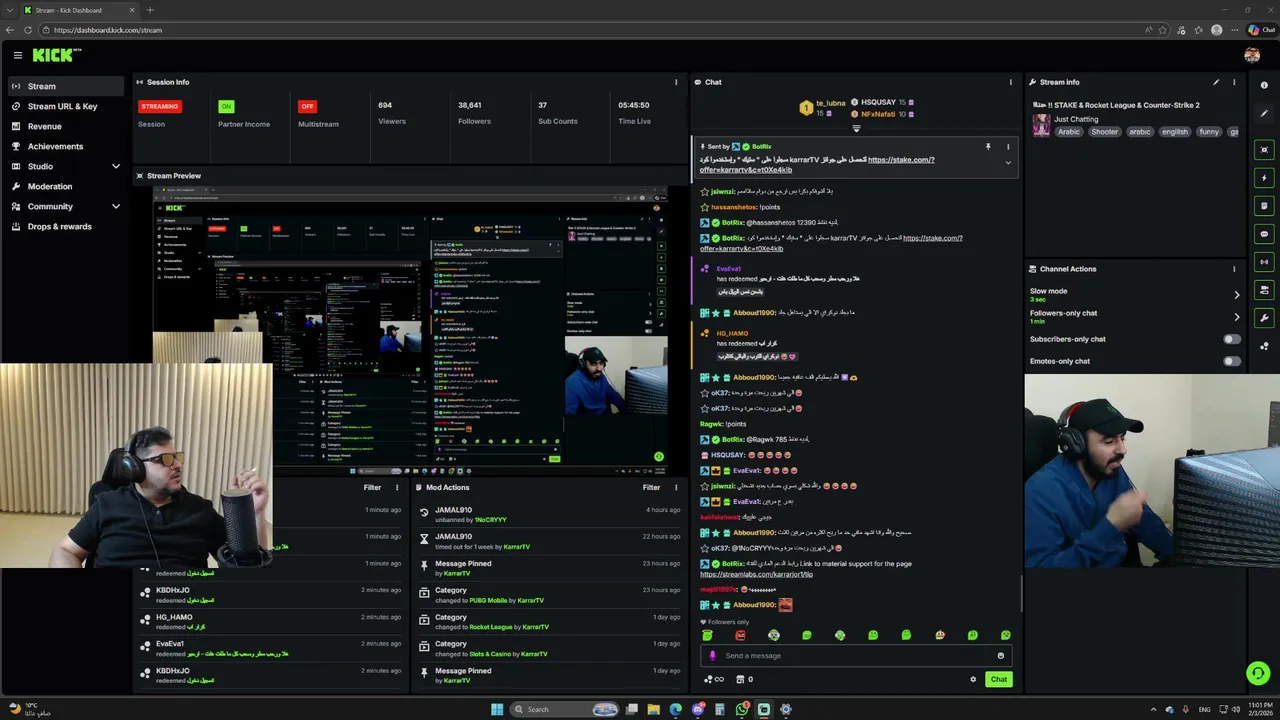Open chat settings gear icon
This screenshot has height=720, width=1280.
point(973,680)
